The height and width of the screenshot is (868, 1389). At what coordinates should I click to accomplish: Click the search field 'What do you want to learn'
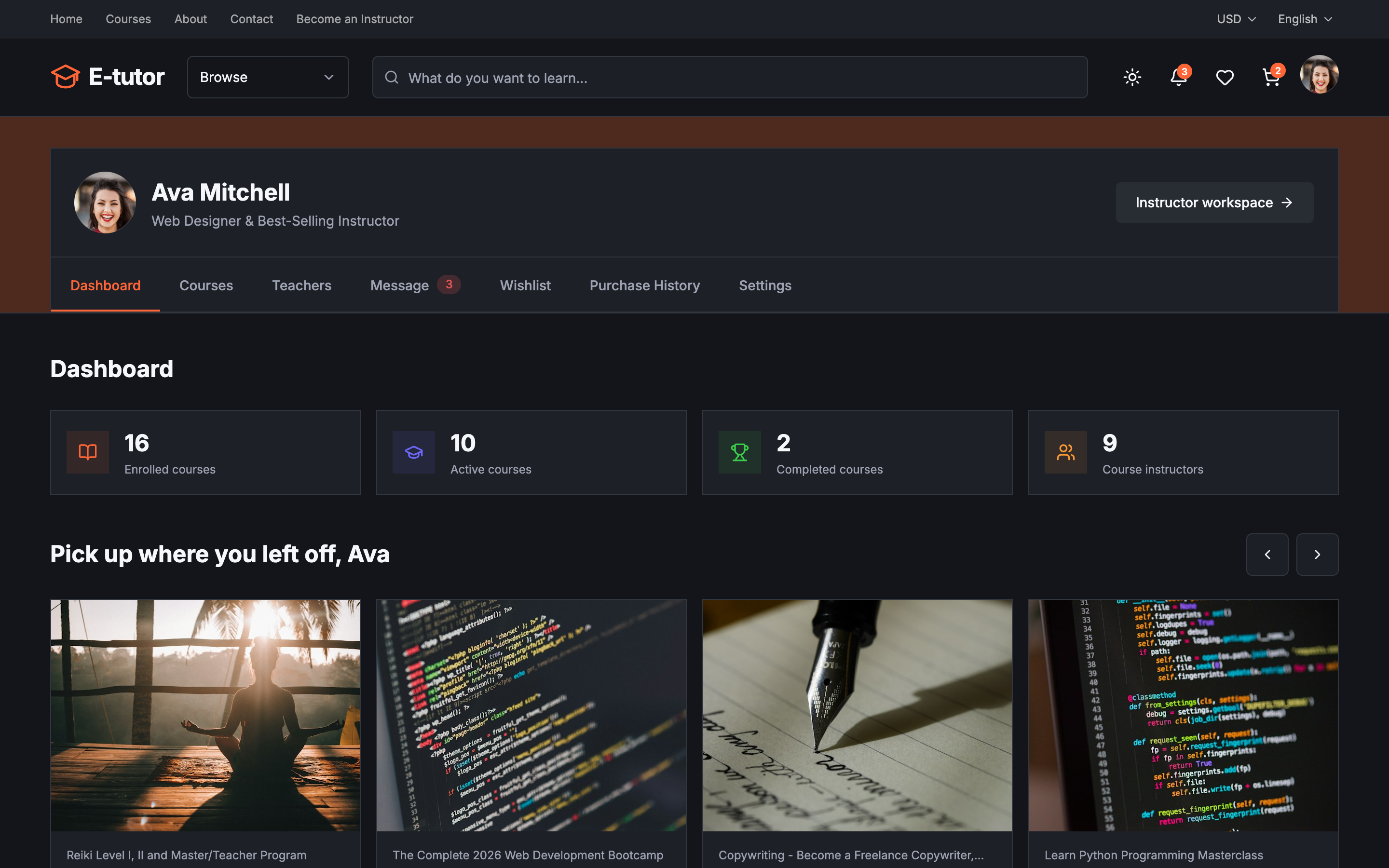(x=730, y=77)
